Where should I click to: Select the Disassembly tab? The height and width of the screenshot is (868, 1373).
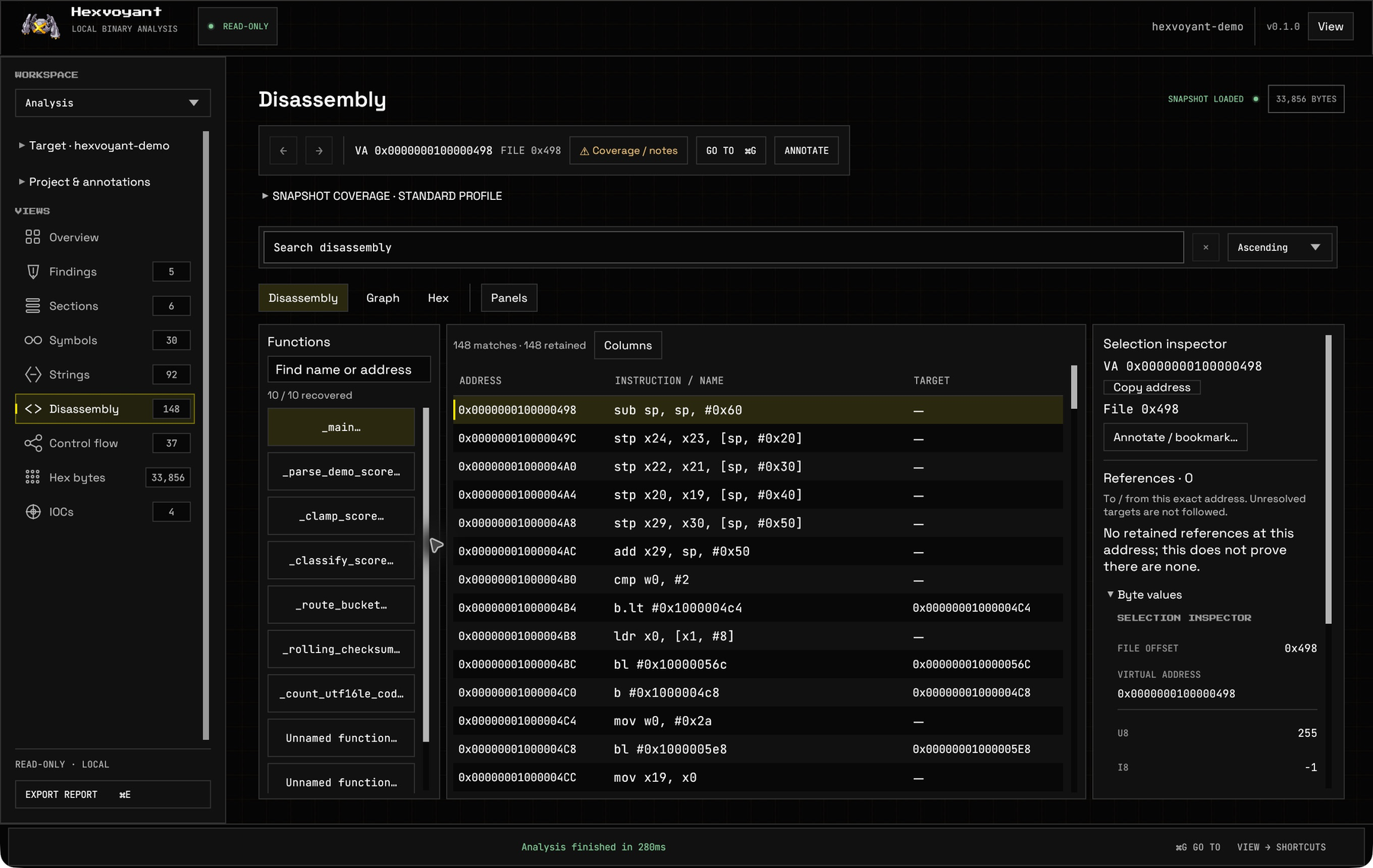(303, 297)
